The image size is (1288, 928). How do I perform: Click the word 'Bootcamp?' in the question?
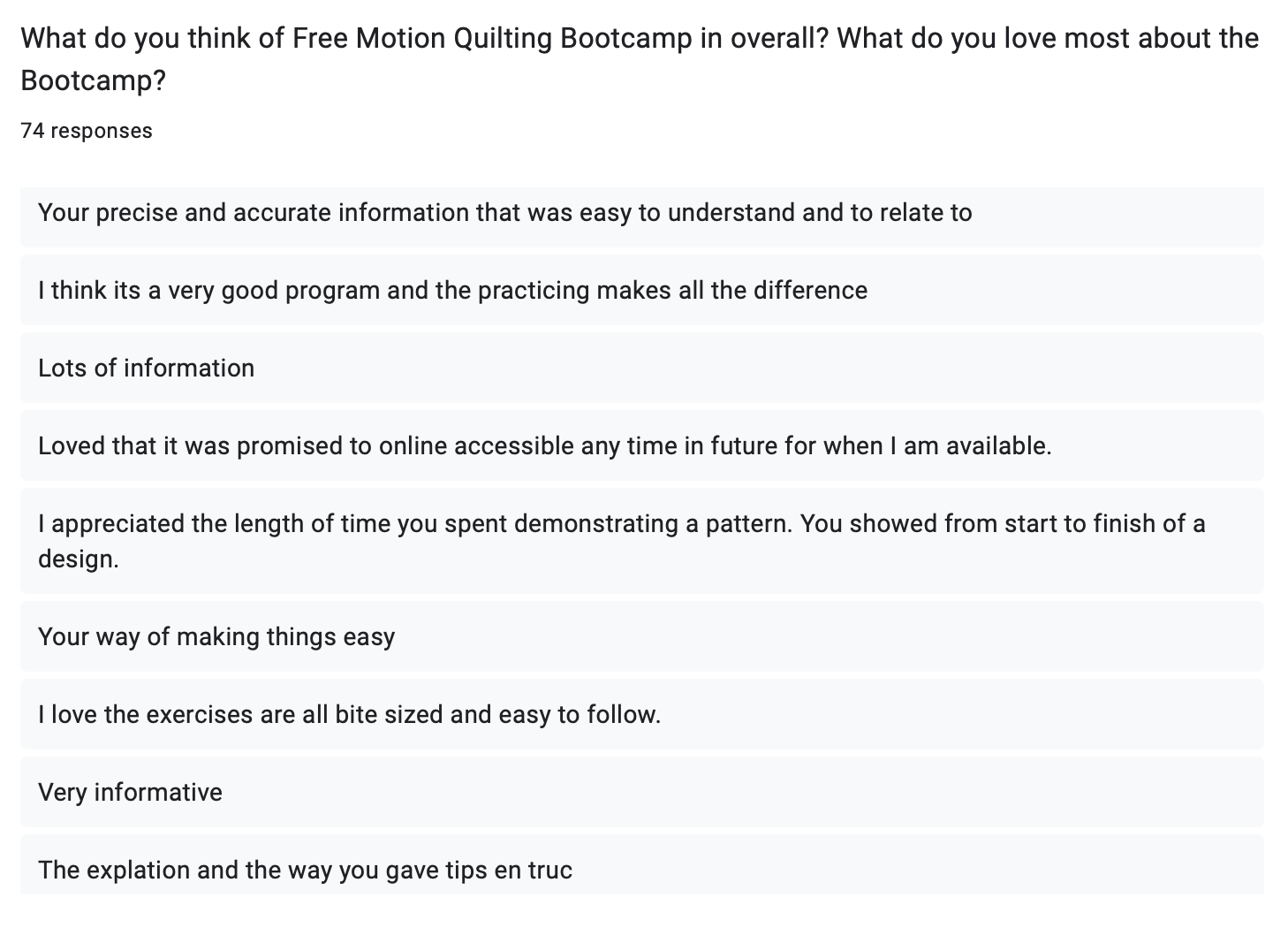(94, 81)
